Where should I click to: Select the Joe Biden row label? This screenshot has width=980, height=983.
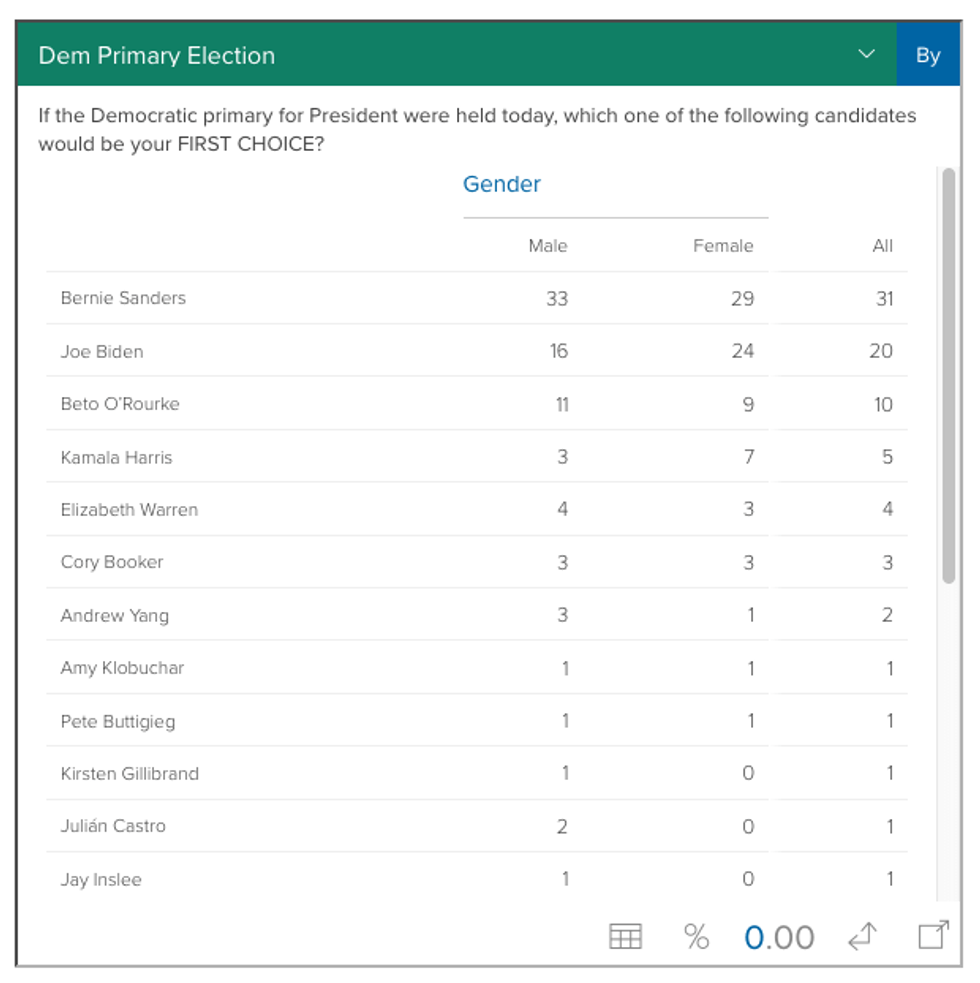pos(102,352)
